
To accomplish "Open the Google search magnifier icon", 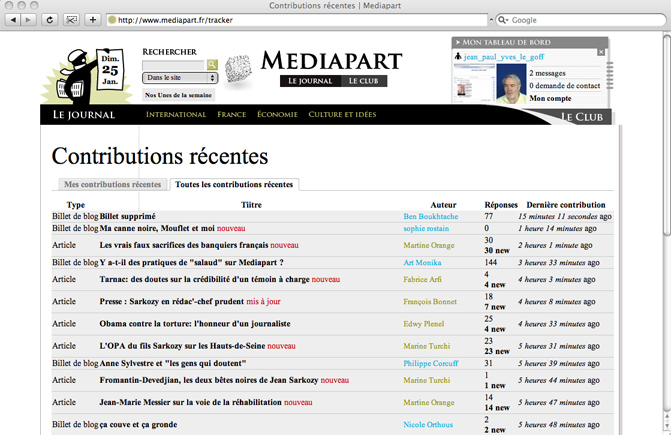I will 502,20.
